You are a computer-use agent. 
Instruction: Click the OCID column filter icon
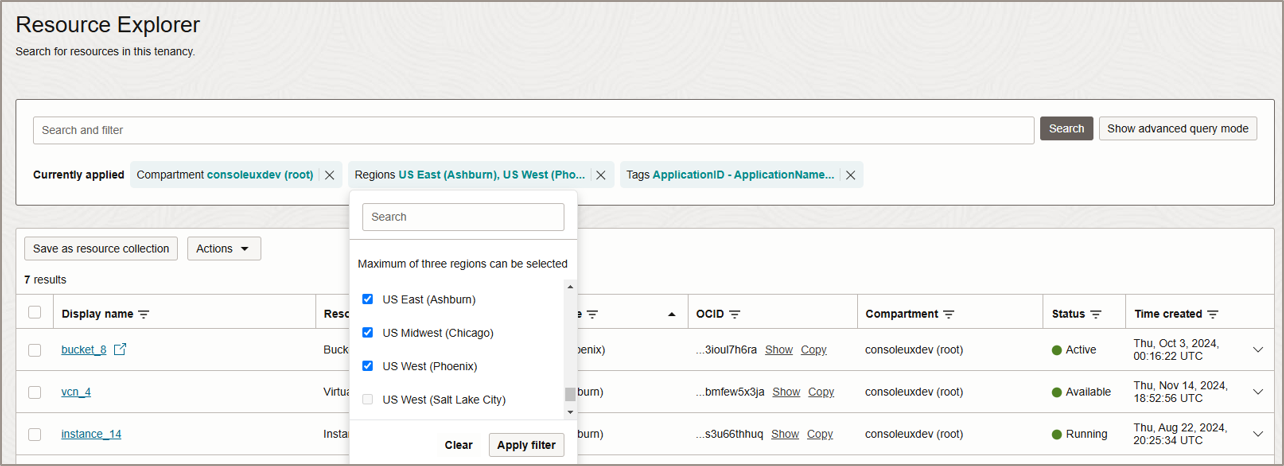[x=735, y=314]
